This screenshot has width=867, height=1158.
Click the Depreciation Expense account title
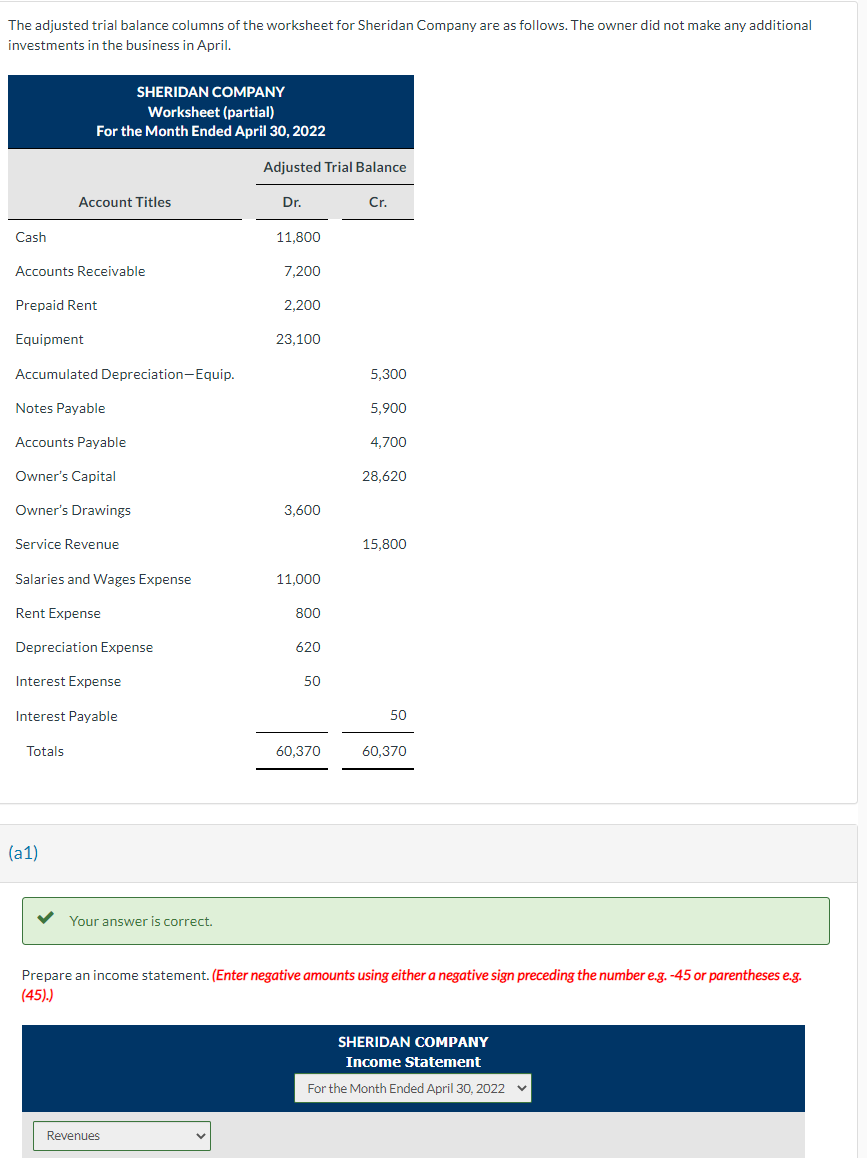pos(84,647)
